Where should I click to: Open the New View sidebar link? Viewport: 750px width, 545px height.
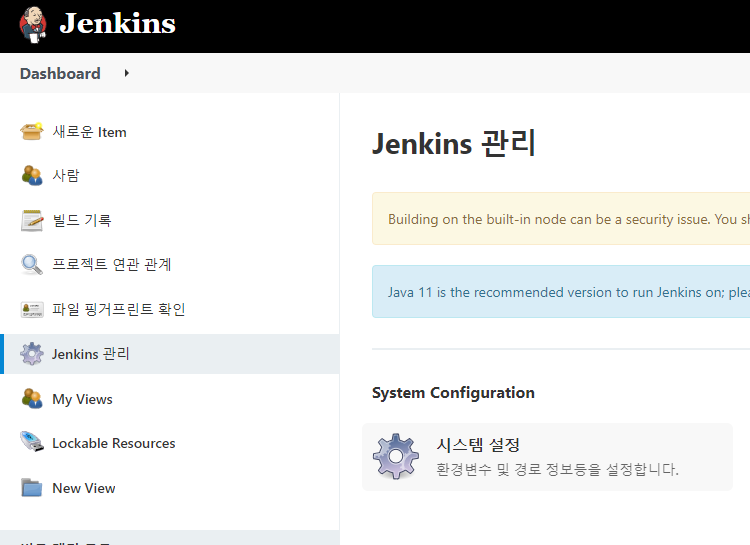[84, 488]
